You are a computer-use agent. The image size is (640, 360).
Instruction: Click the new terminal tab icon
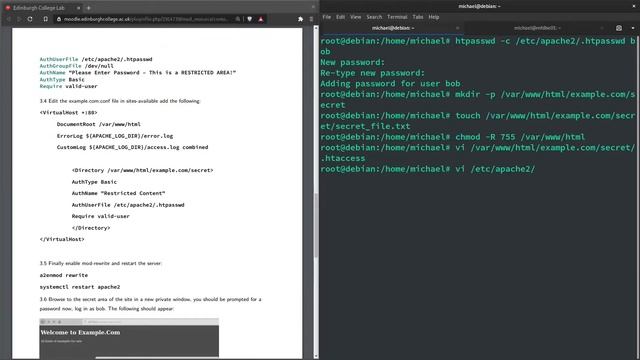619,28
